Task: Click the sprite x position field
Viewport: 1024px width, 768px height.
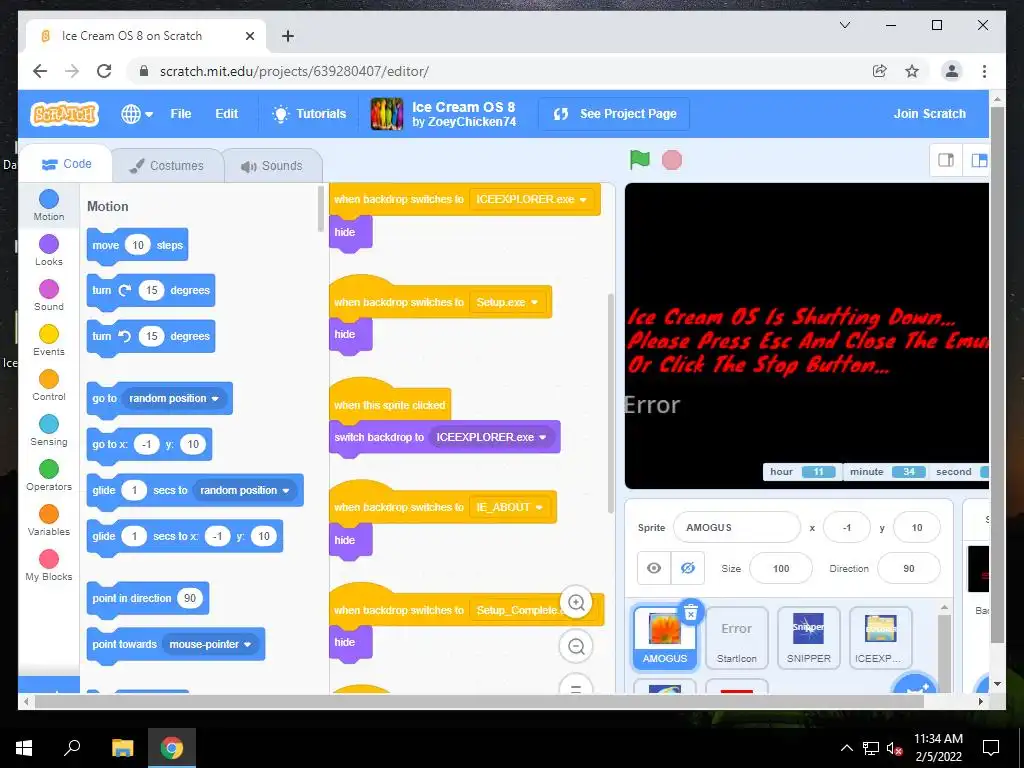Action: [x=847, y=528]
